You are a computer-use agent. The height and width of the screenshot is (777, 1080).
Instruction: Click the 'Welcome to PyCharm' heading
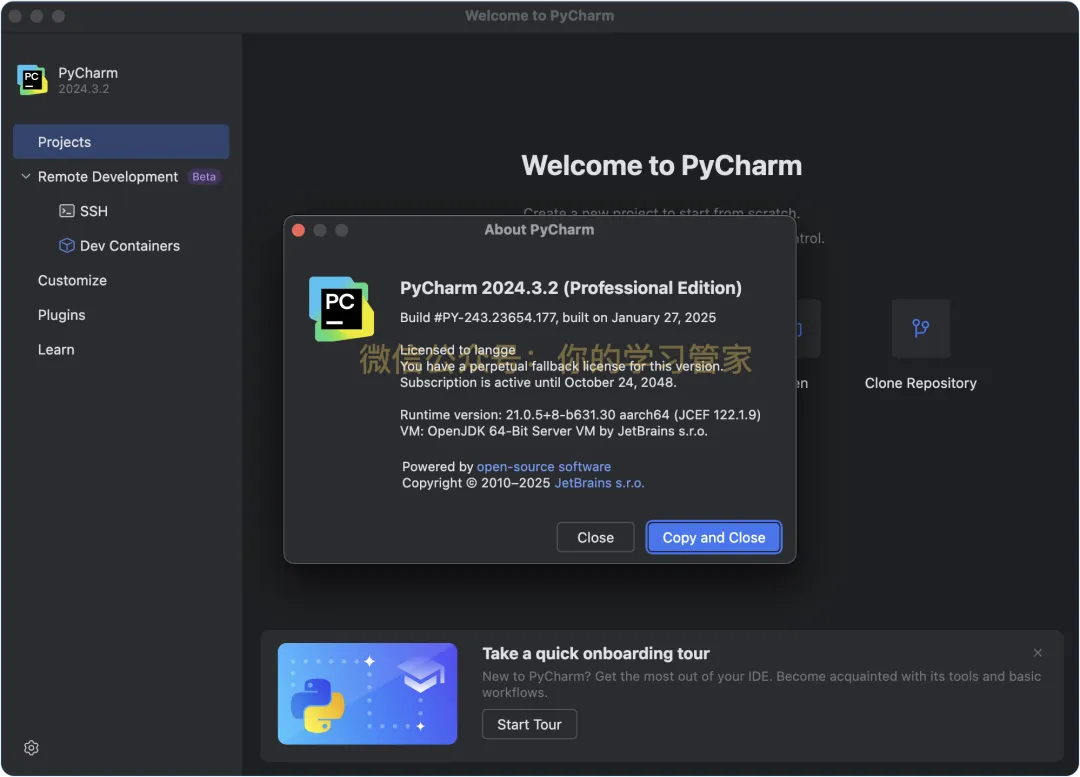[x=661, y=165]
